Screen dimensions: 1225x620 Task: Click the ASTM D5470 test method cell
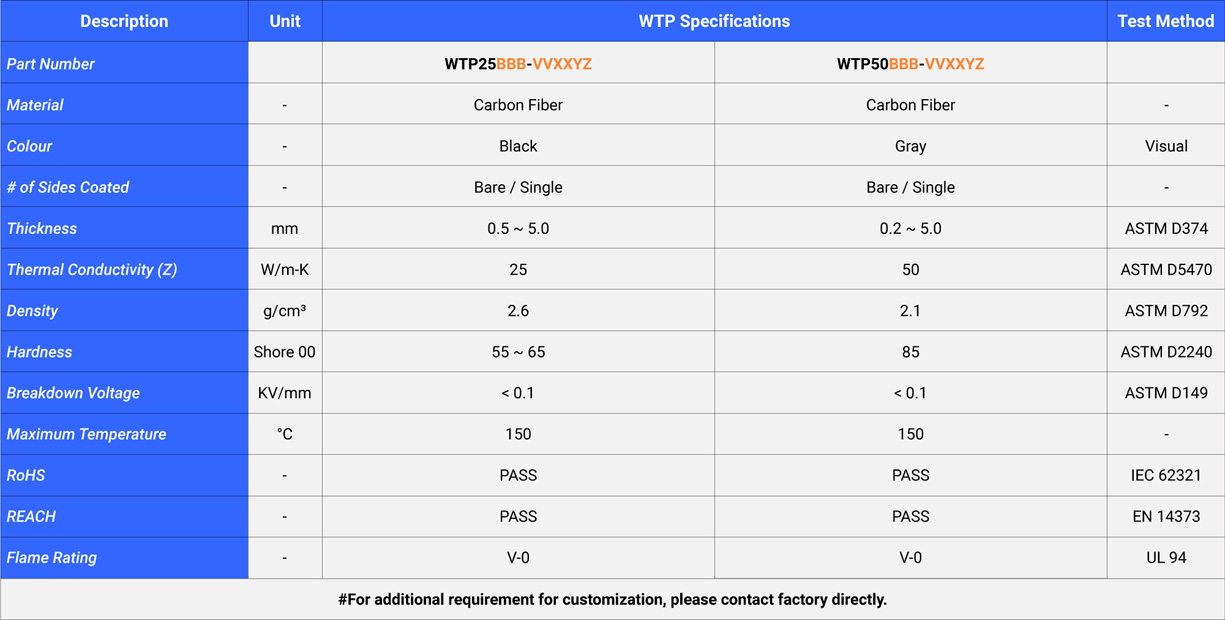(x=1166, y=270)
